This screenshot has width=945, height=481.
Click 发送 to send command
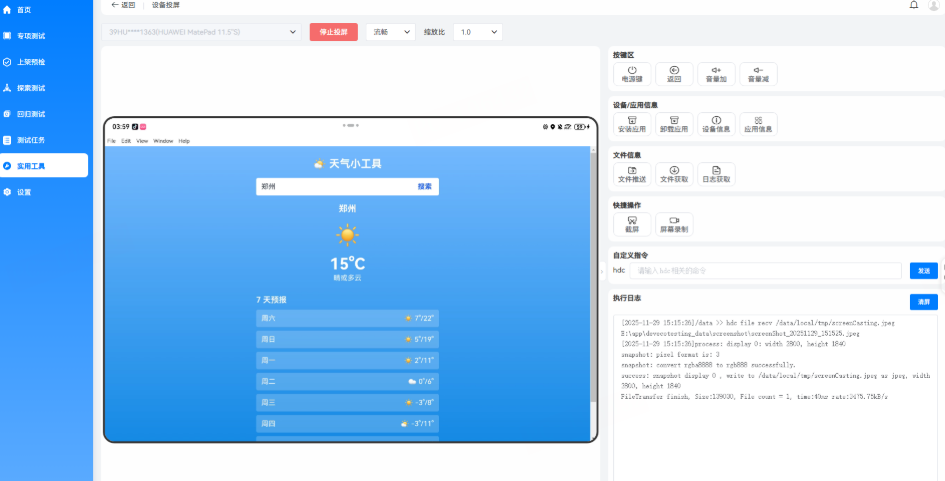(923, 271)
